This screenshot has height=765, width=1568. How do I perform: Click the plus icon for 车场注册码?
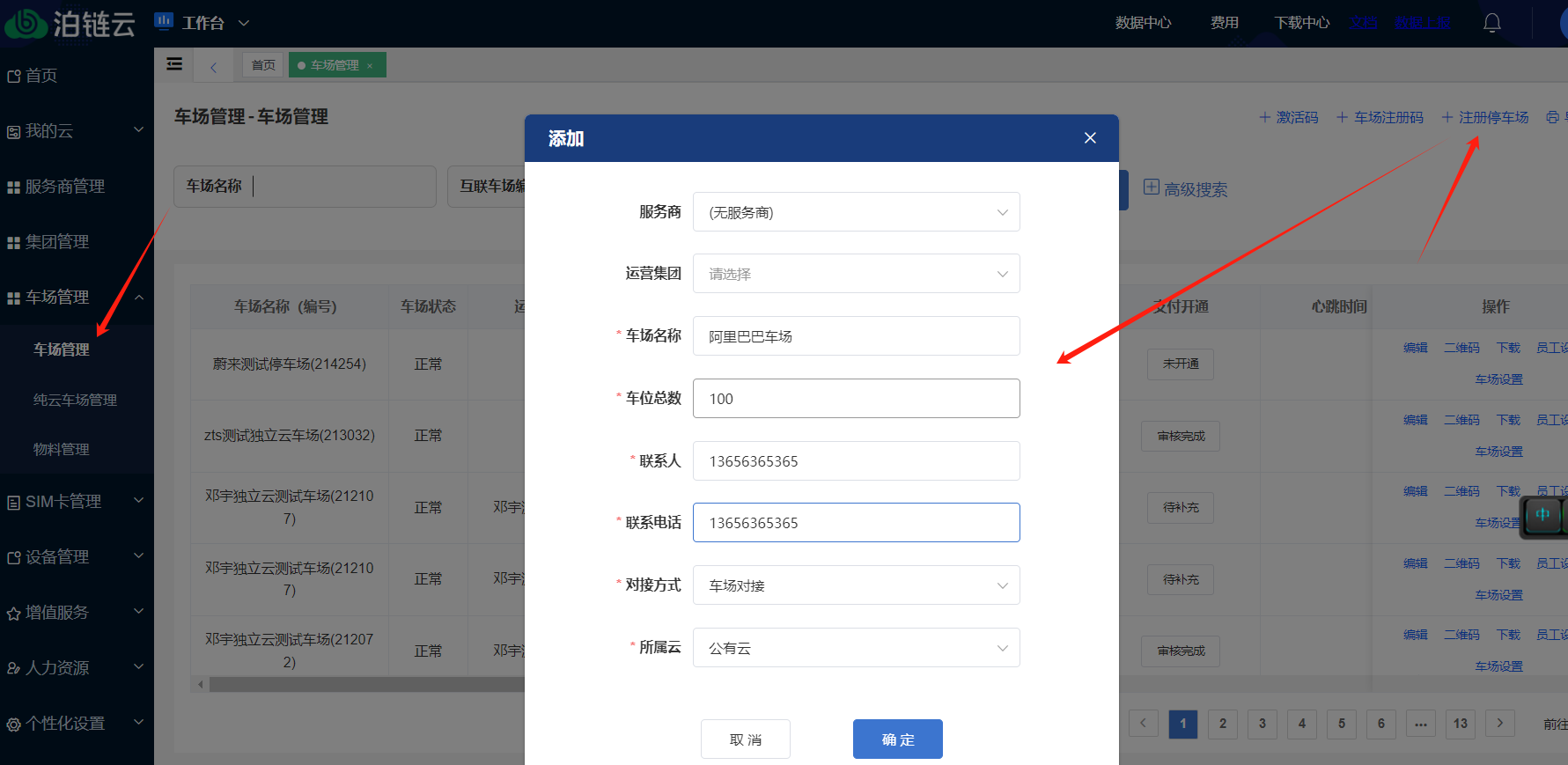(1342, 117)
